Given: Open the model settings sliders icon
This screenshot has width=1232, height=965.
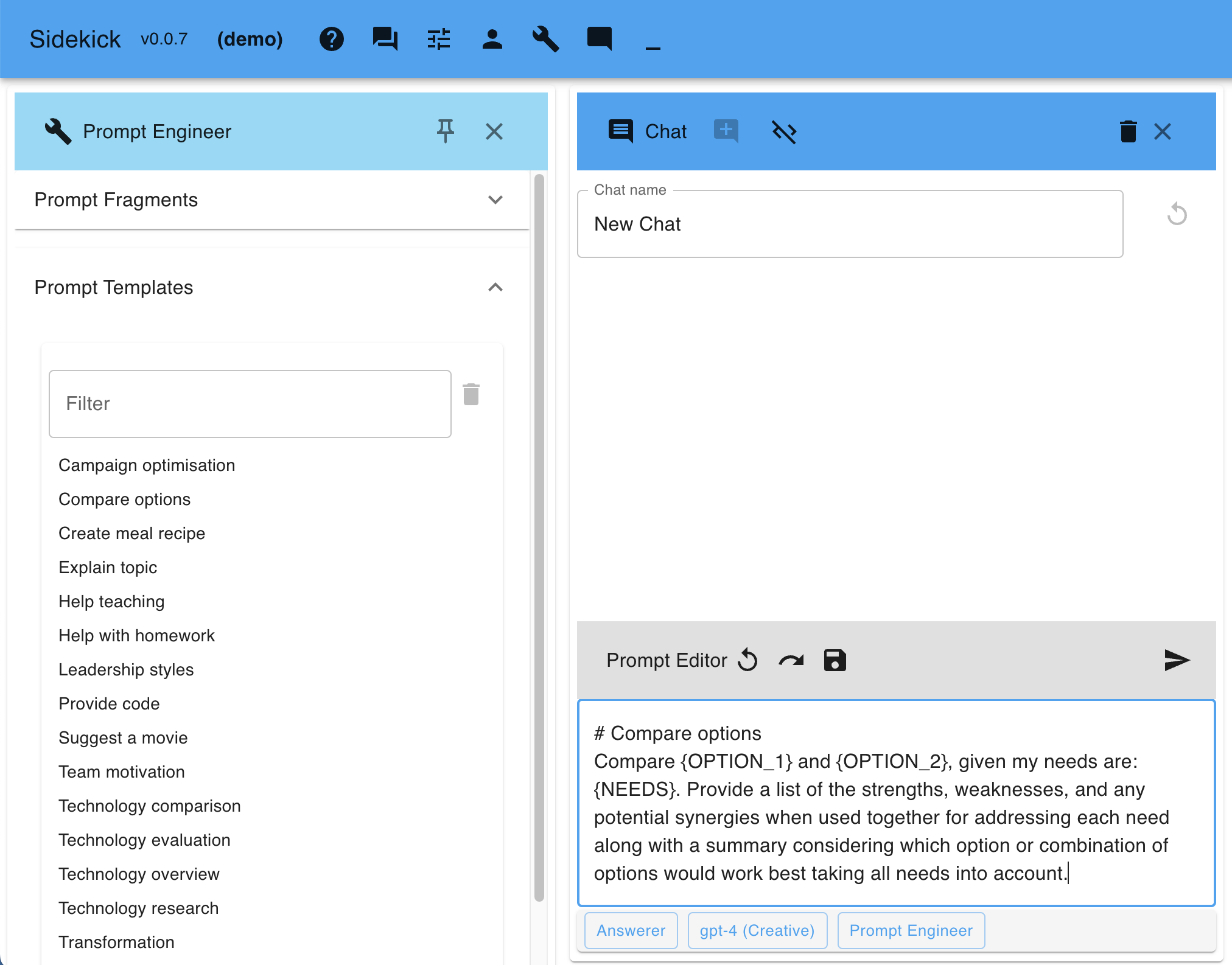Looking at the screenshot, I should [438, 40].
